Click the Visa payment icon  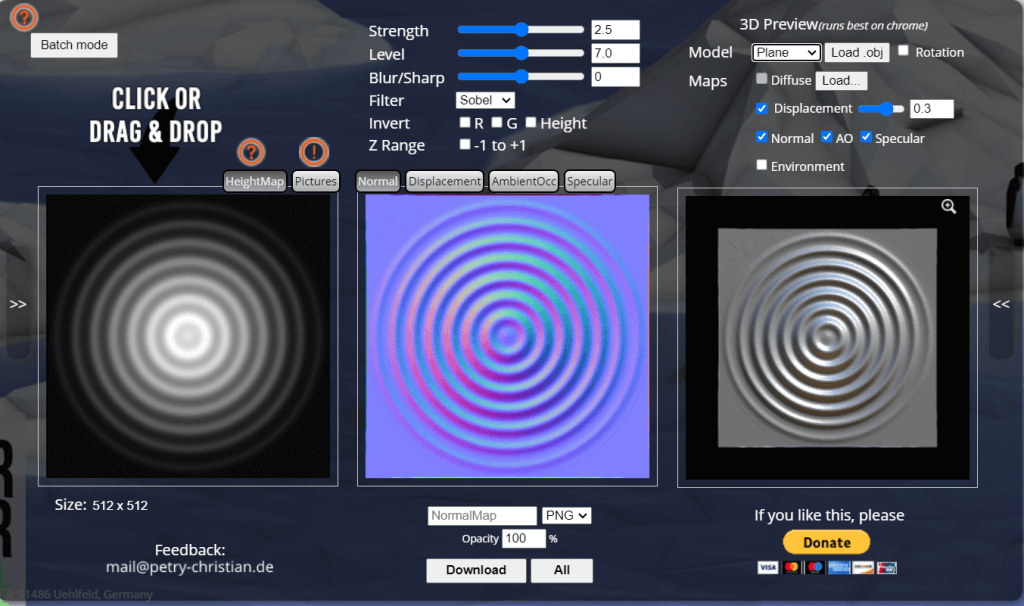point(767,567)
